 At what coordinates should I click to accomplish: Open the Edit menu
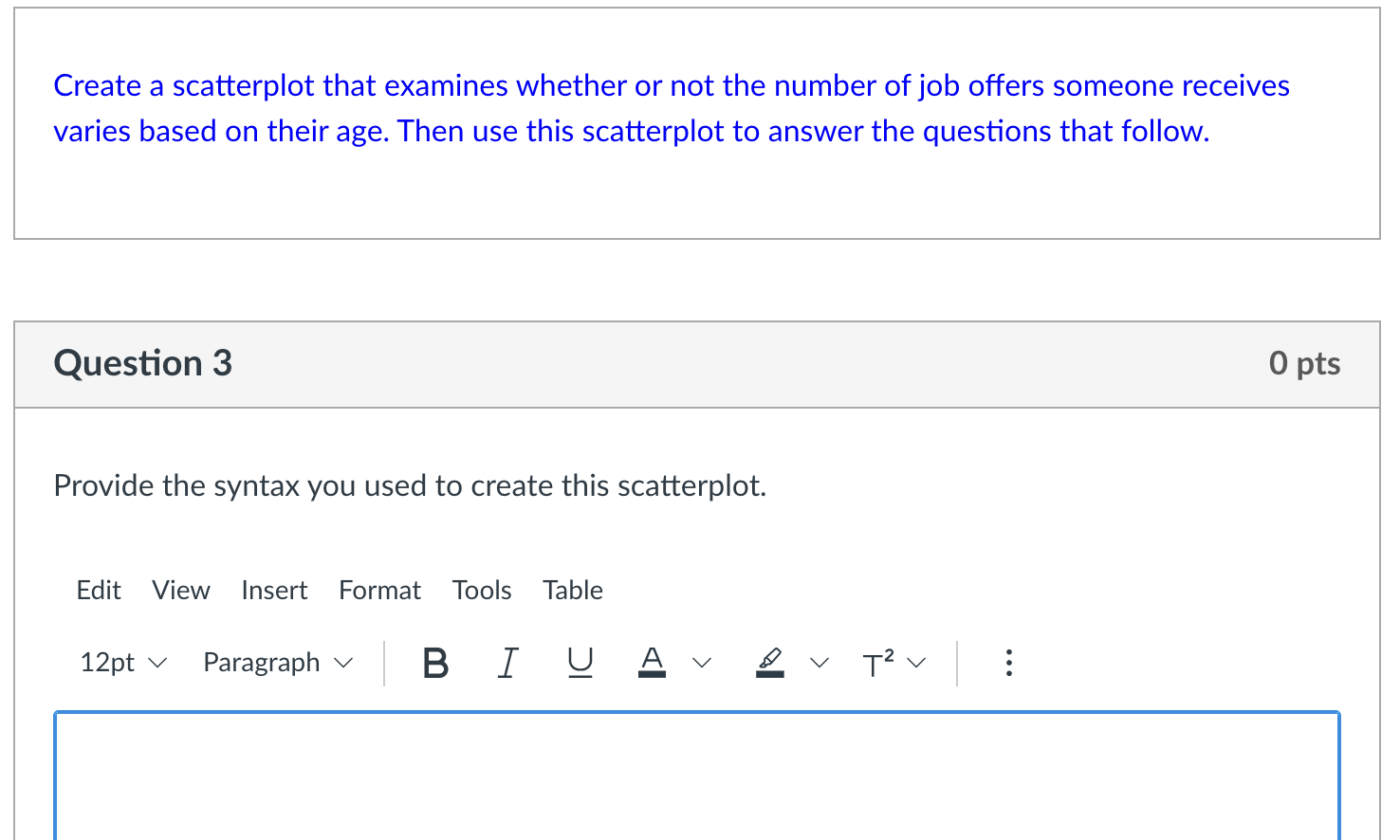(99, 590)
